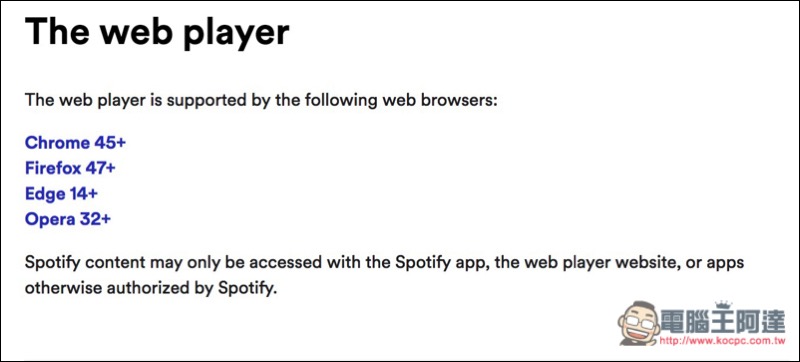800x362 pixels.
Task: Open the http://www.kocpc.com.tw watermark URL
Action: pyautogui.click(x=722, y=341)
